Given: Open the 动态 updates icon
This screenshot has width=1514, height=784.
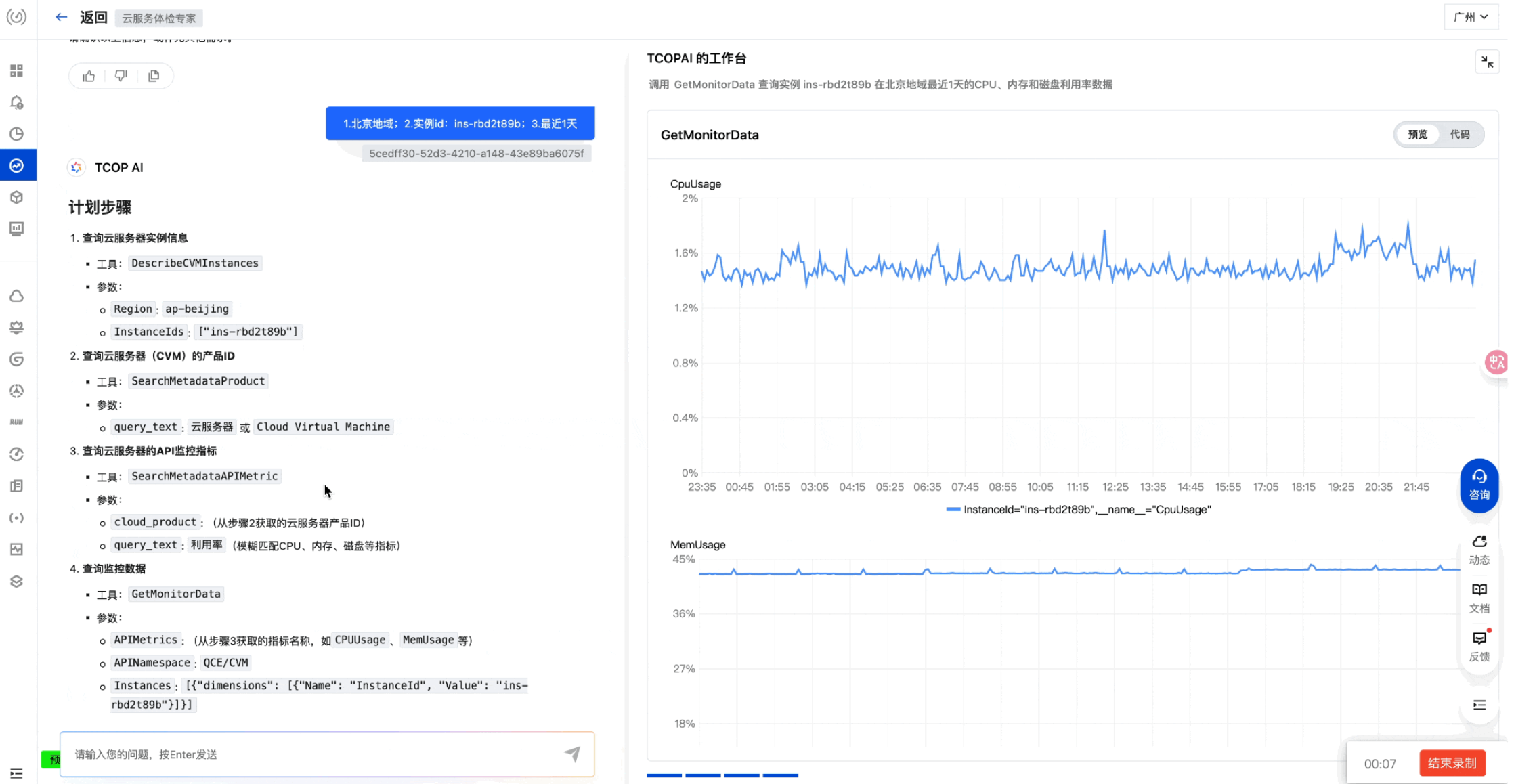Looking at the screenshot, I should click(1479, 550).
